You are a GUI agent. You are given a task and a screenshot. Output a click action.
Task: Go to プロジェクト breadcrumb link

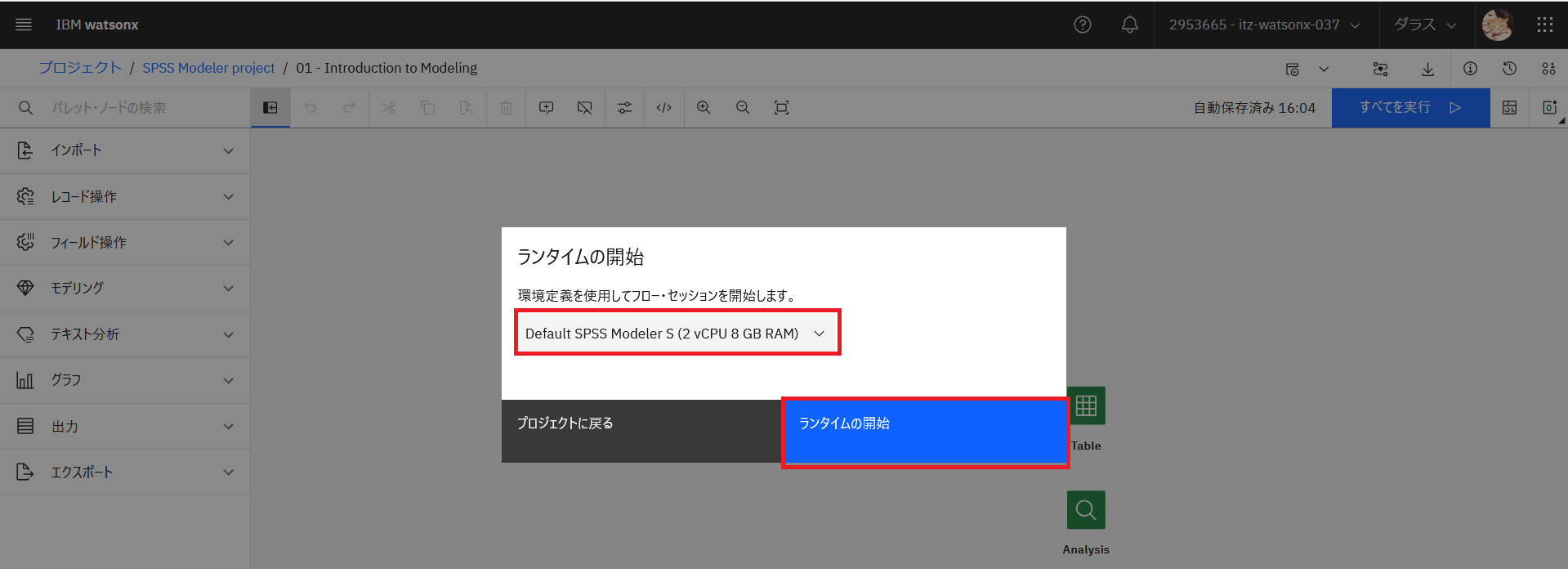tap(80, 68)
